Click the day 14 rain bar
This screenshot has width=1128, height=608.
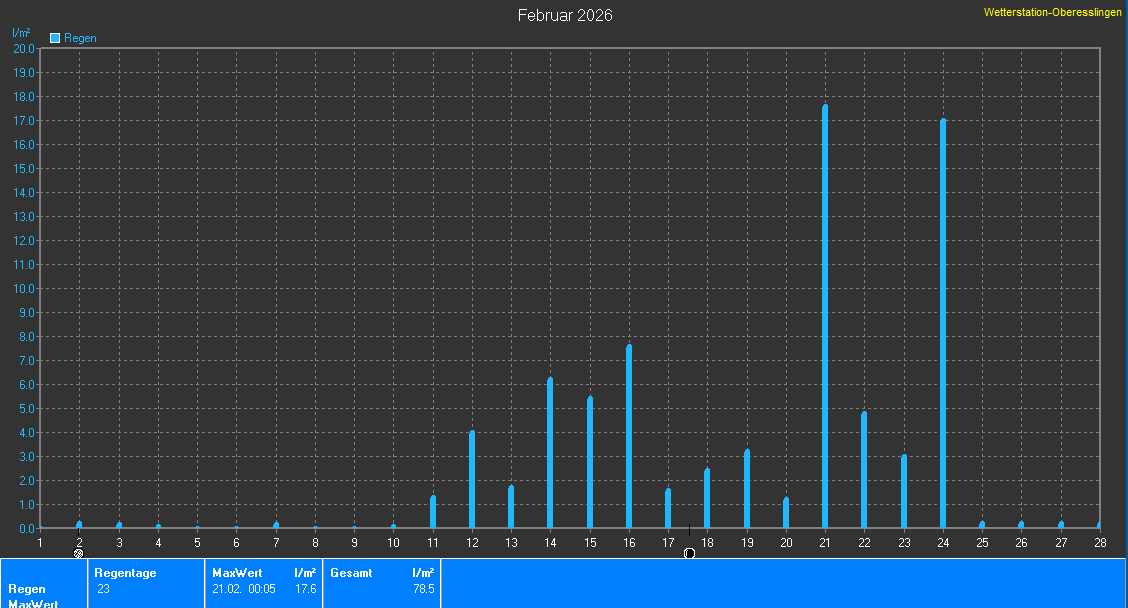550,452
